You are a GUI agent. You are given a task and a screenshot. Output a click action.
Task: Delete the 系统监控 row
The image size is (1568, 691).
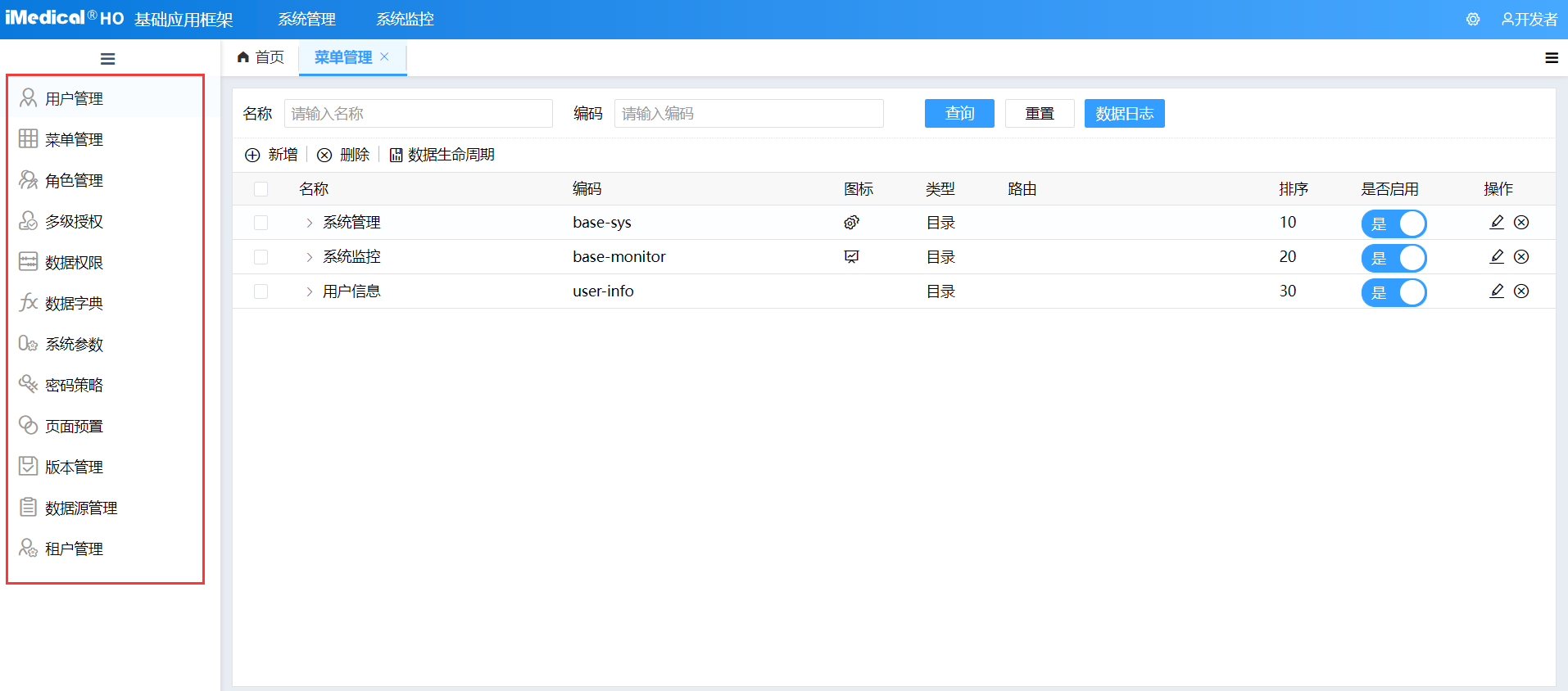pyautogui.click(x=1521, y=256)
